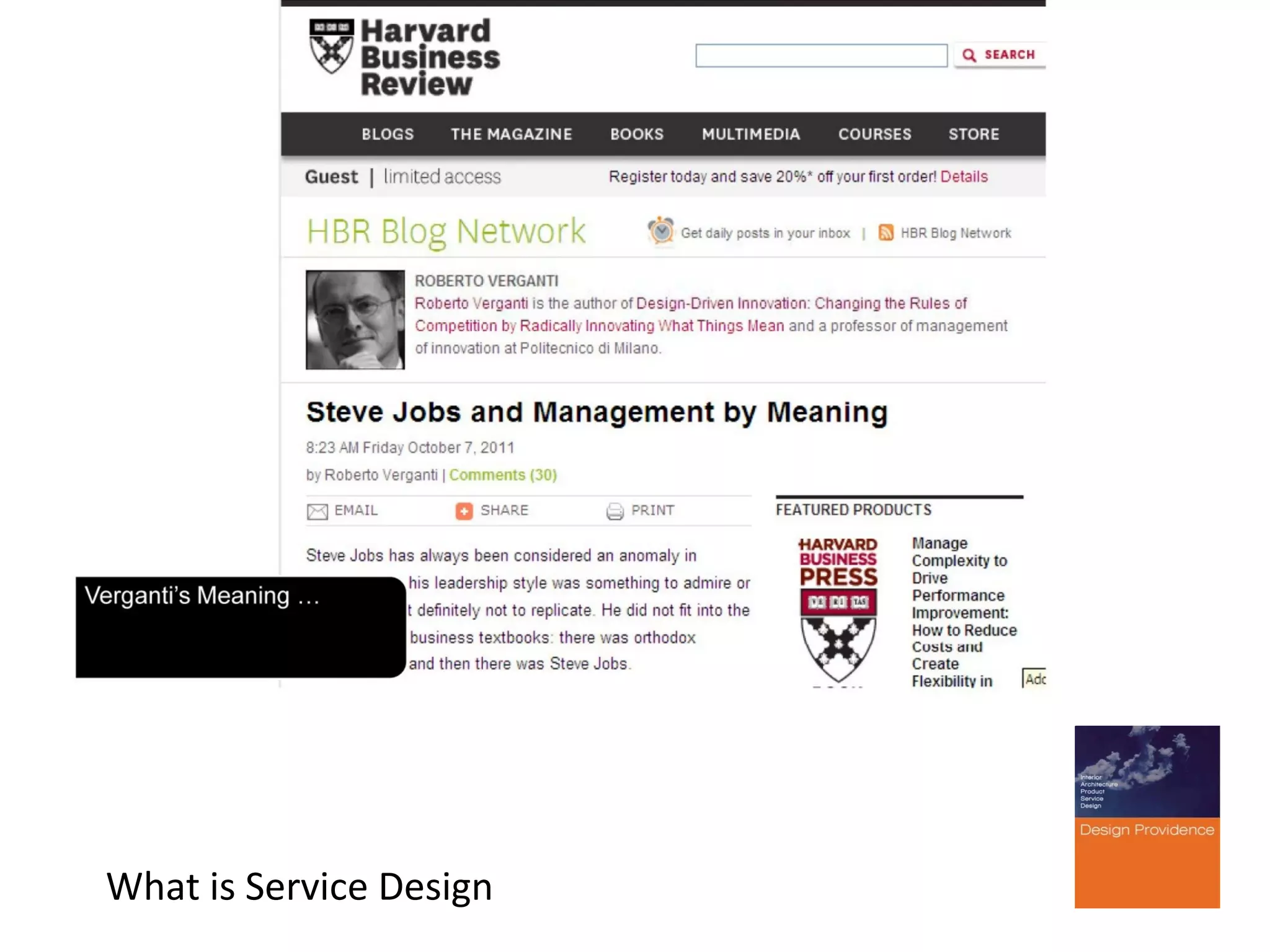Screen dimensions: 1270x952
Task: Open The Magazine menu item
Action: tap(511, 134)
